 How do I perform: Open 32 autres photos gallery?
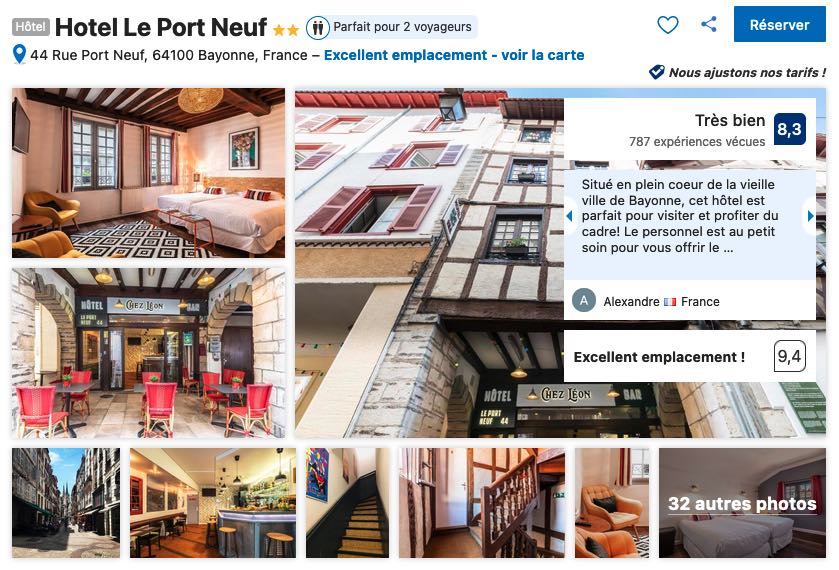pos(742,503)
